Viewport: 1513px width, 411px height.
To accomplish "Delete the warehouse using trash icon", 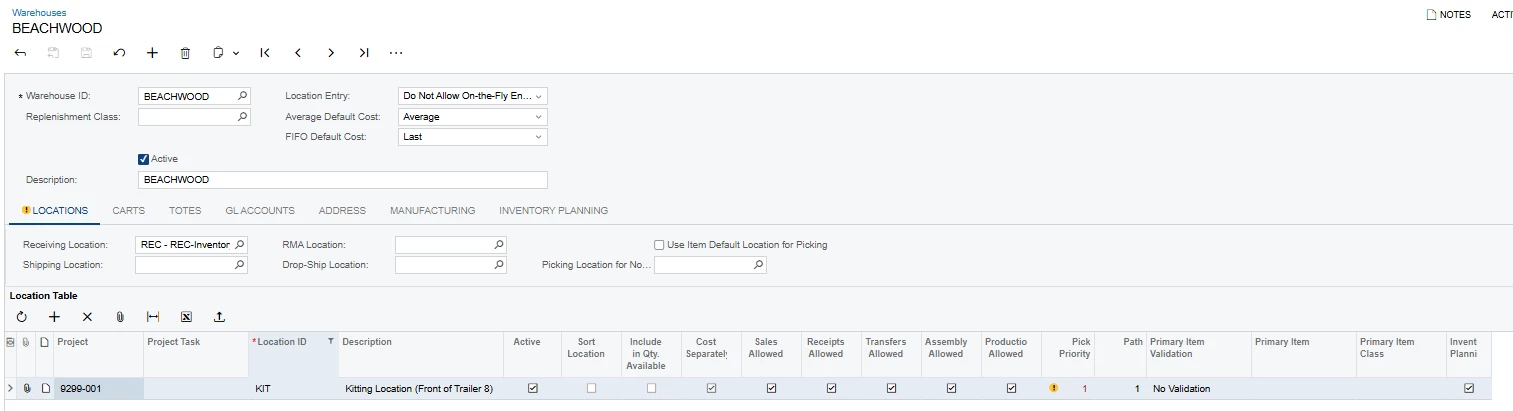I will click(x=185, y=53).
